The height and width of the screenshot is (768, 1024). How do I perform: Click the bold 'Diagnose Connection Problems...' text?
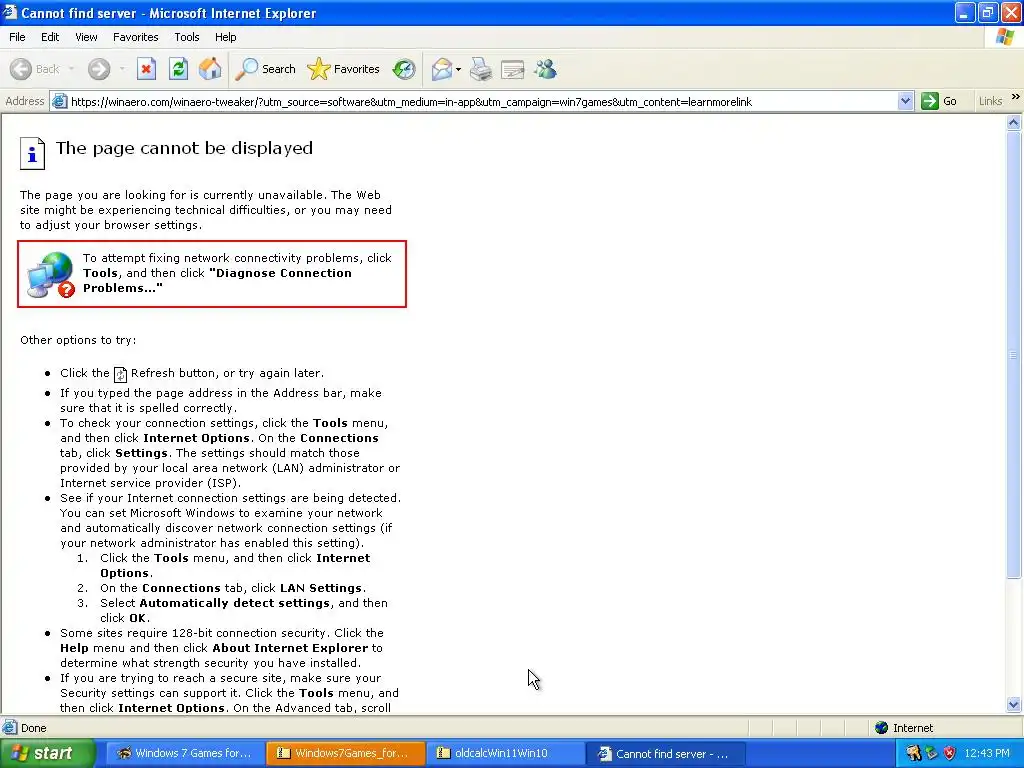point(217,281)
